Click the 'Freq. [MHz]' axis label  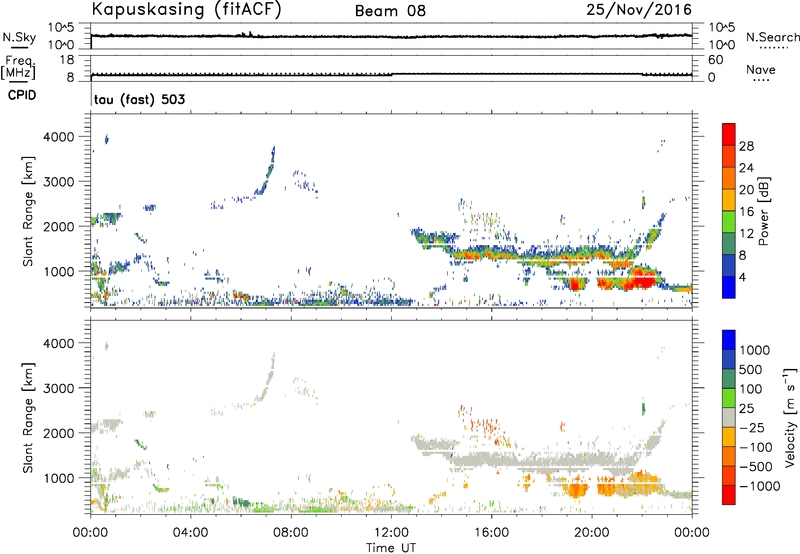point(18,67)
